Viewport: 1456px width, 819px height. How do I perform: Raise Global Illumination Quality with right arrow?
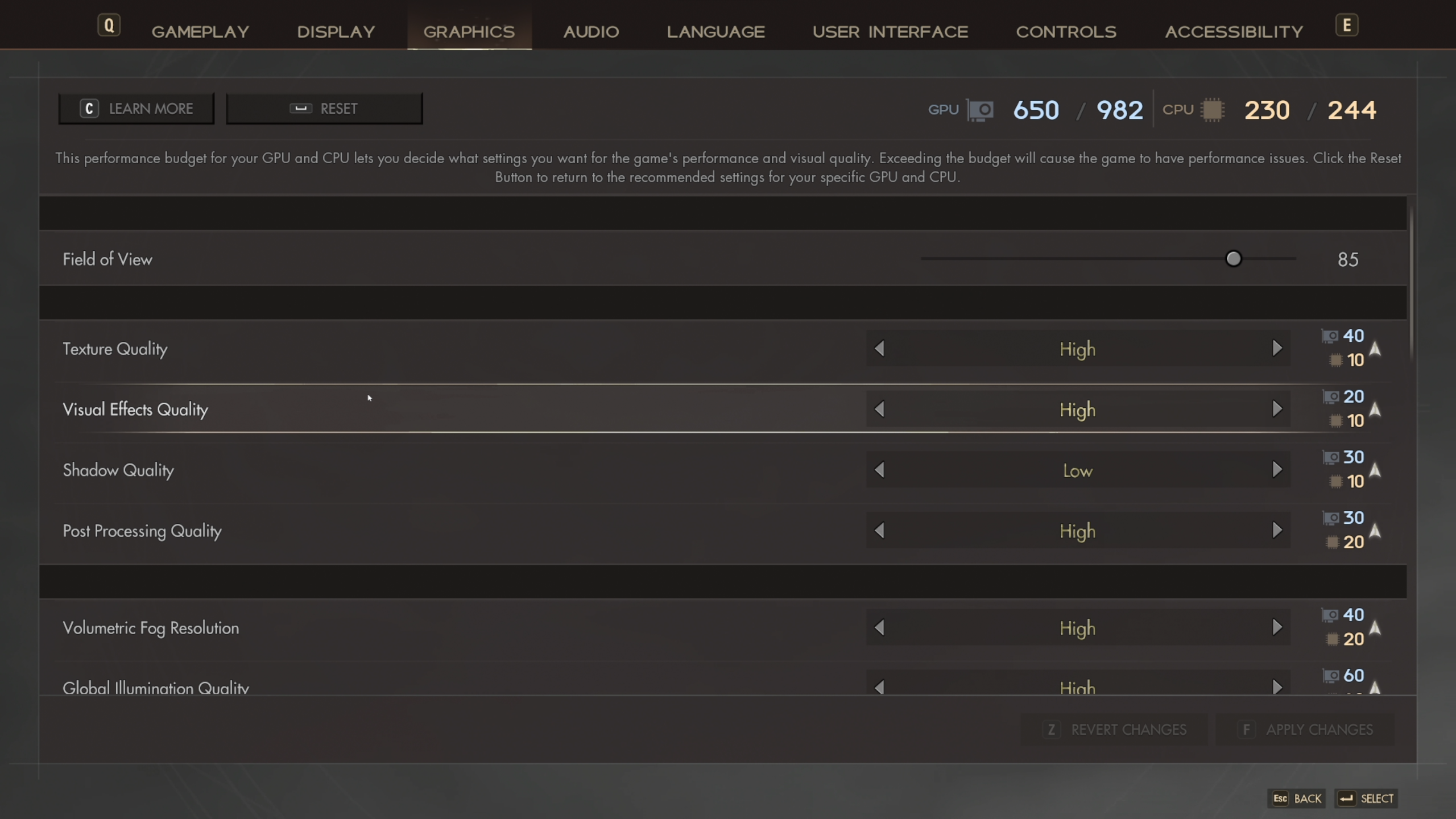1277,687
